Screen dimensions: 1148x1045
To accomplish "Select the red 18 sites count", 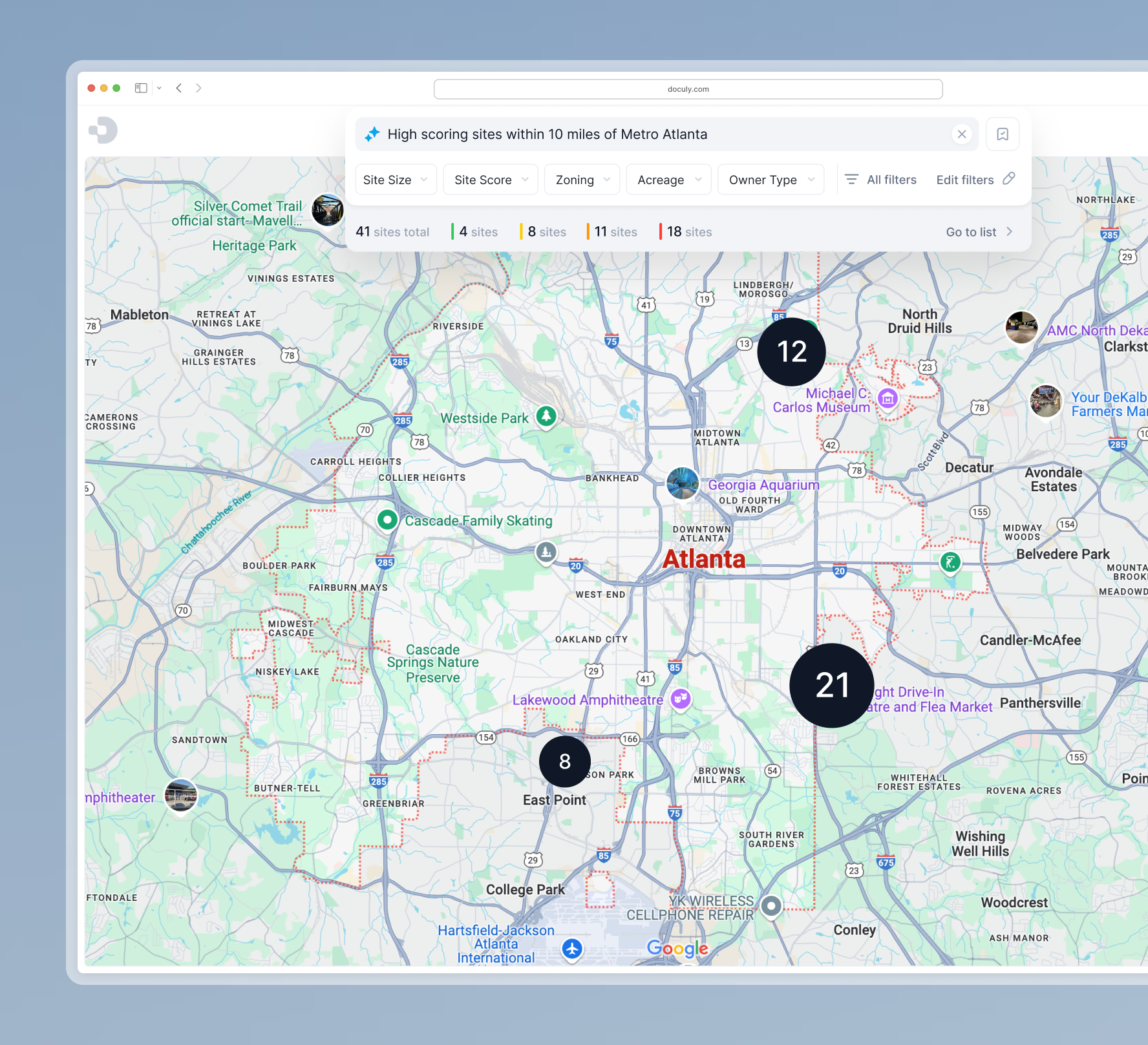I will tap(685, 231).
